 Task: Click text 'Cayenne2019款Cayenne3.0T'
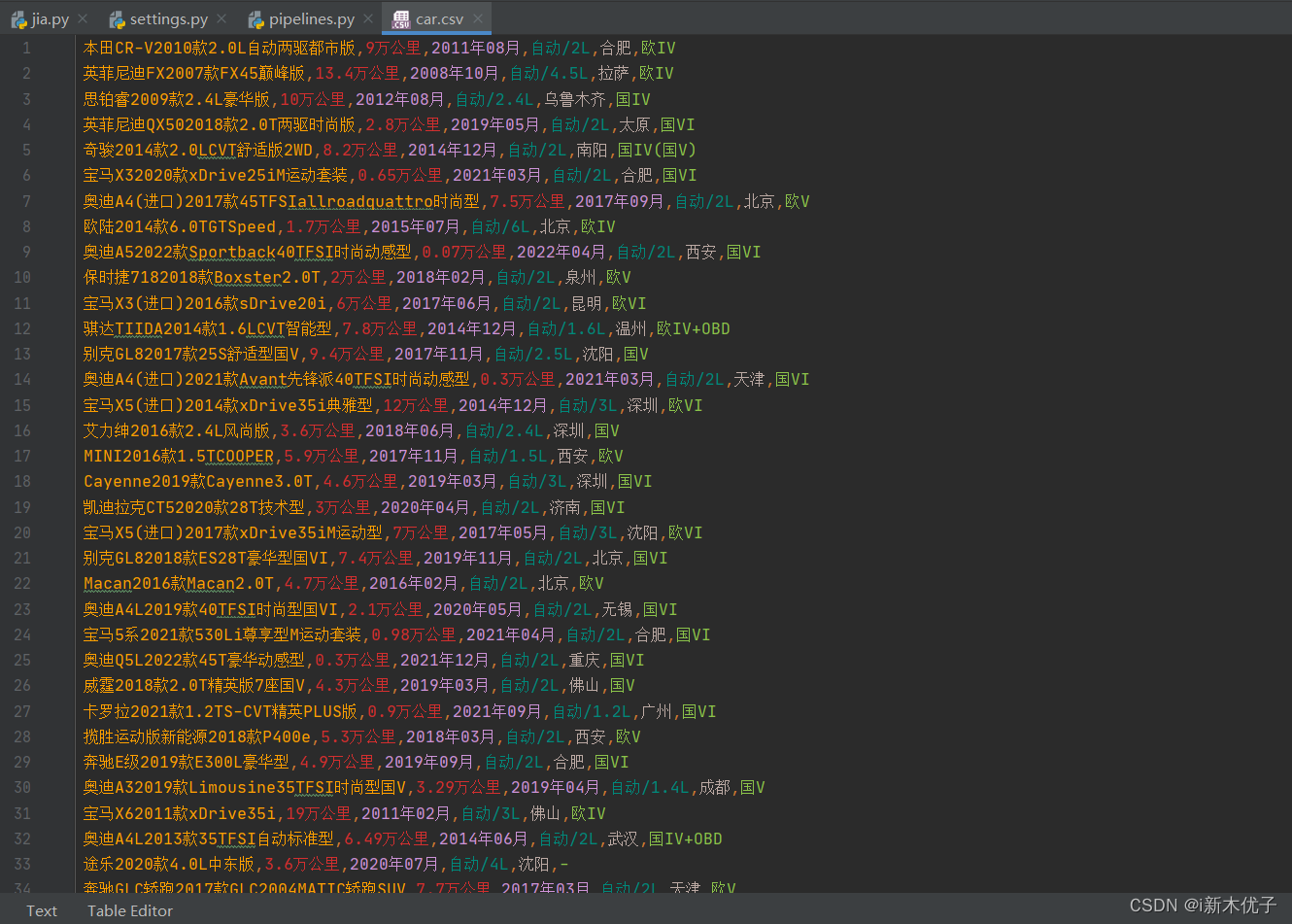198,481
